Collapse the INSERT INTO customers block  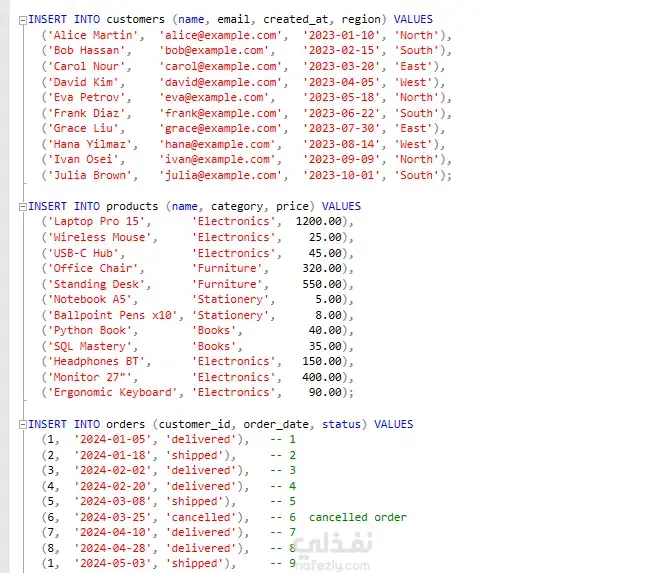pyautogui.click(x=23, y=20)
